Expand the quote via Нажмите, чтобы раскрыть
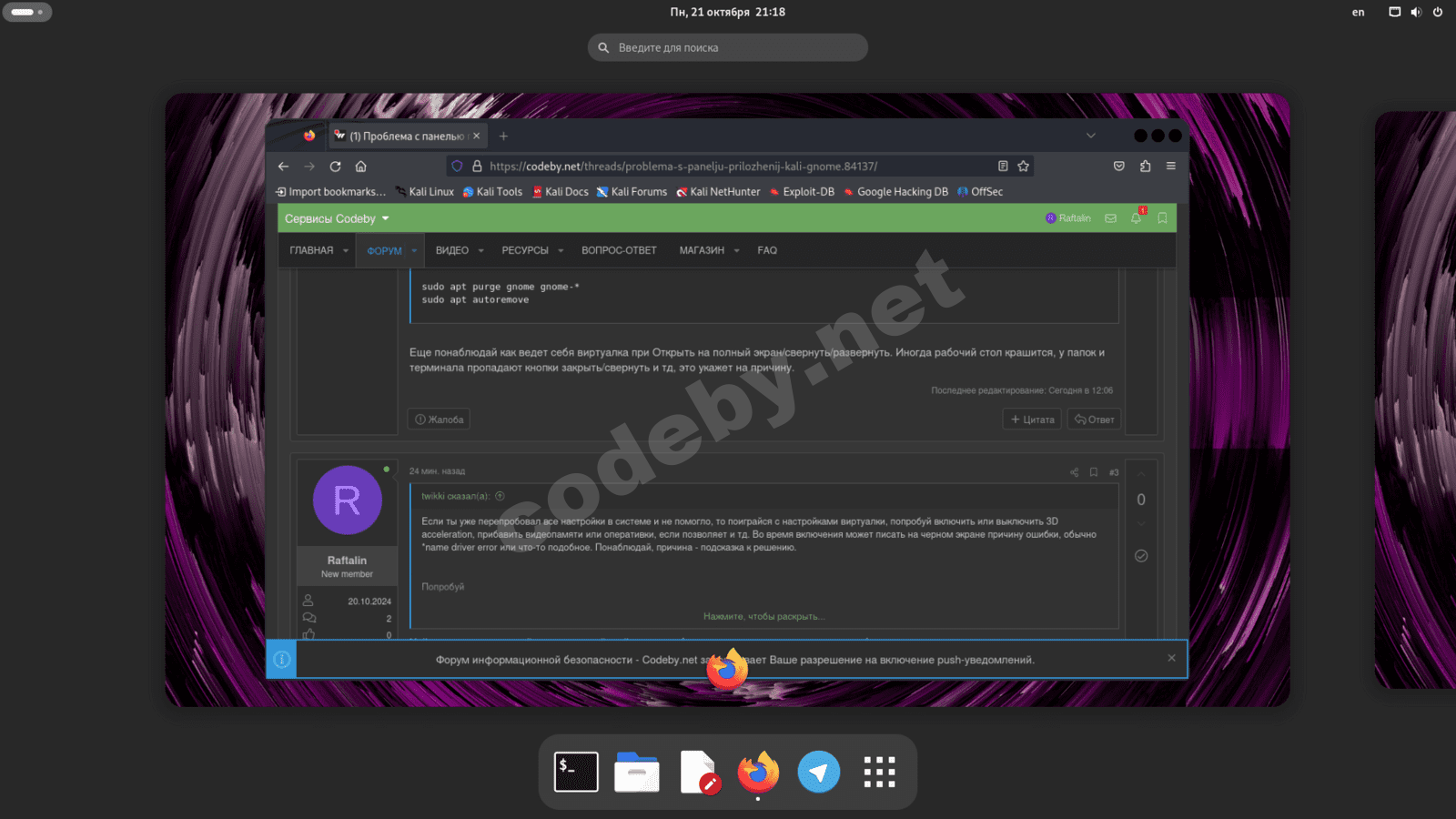The width and height of the screenshot is (1456, 819). [763, 616]
